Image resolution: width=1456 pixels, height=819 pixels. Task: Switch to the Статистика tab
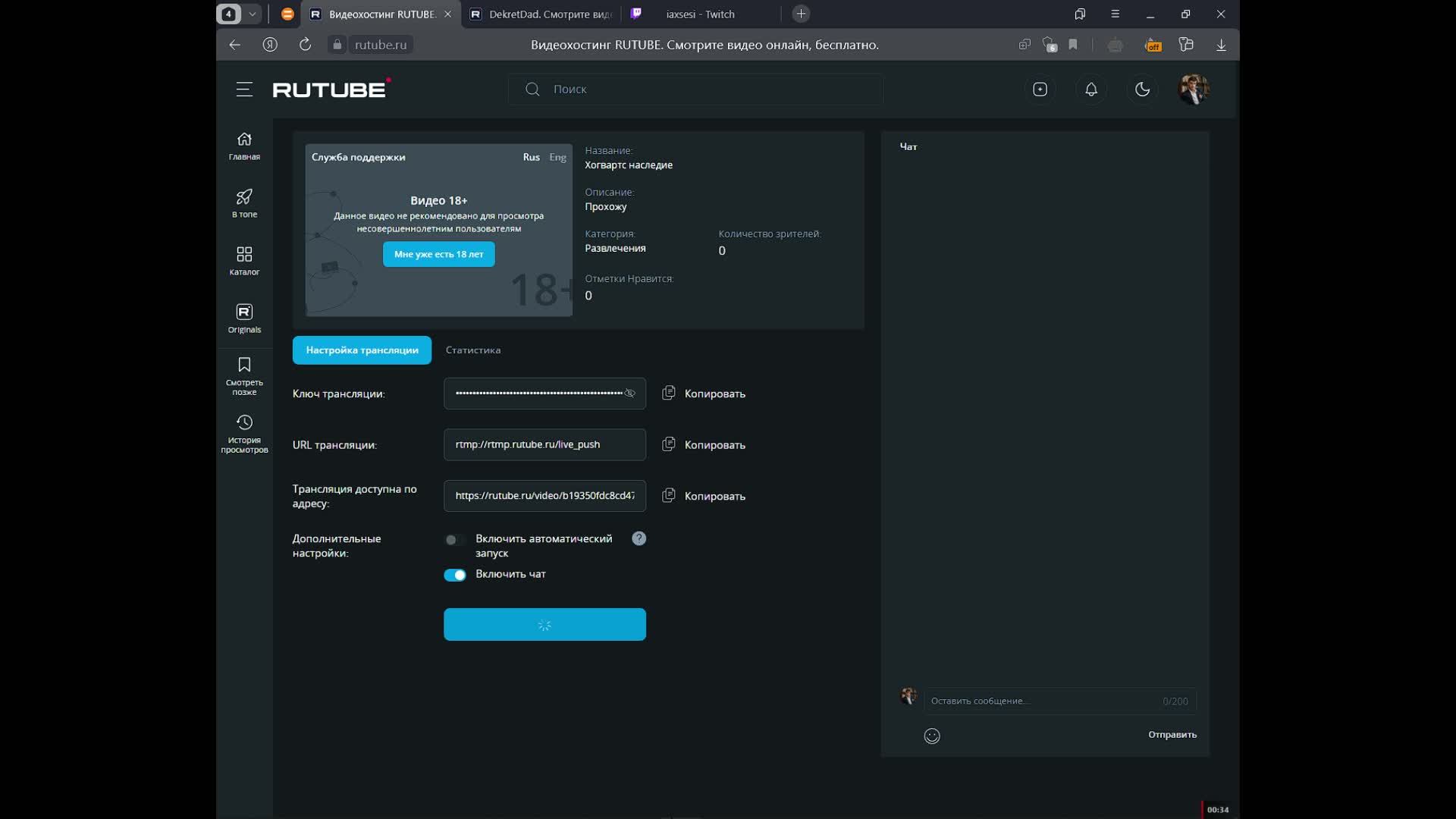pos(472,350)
